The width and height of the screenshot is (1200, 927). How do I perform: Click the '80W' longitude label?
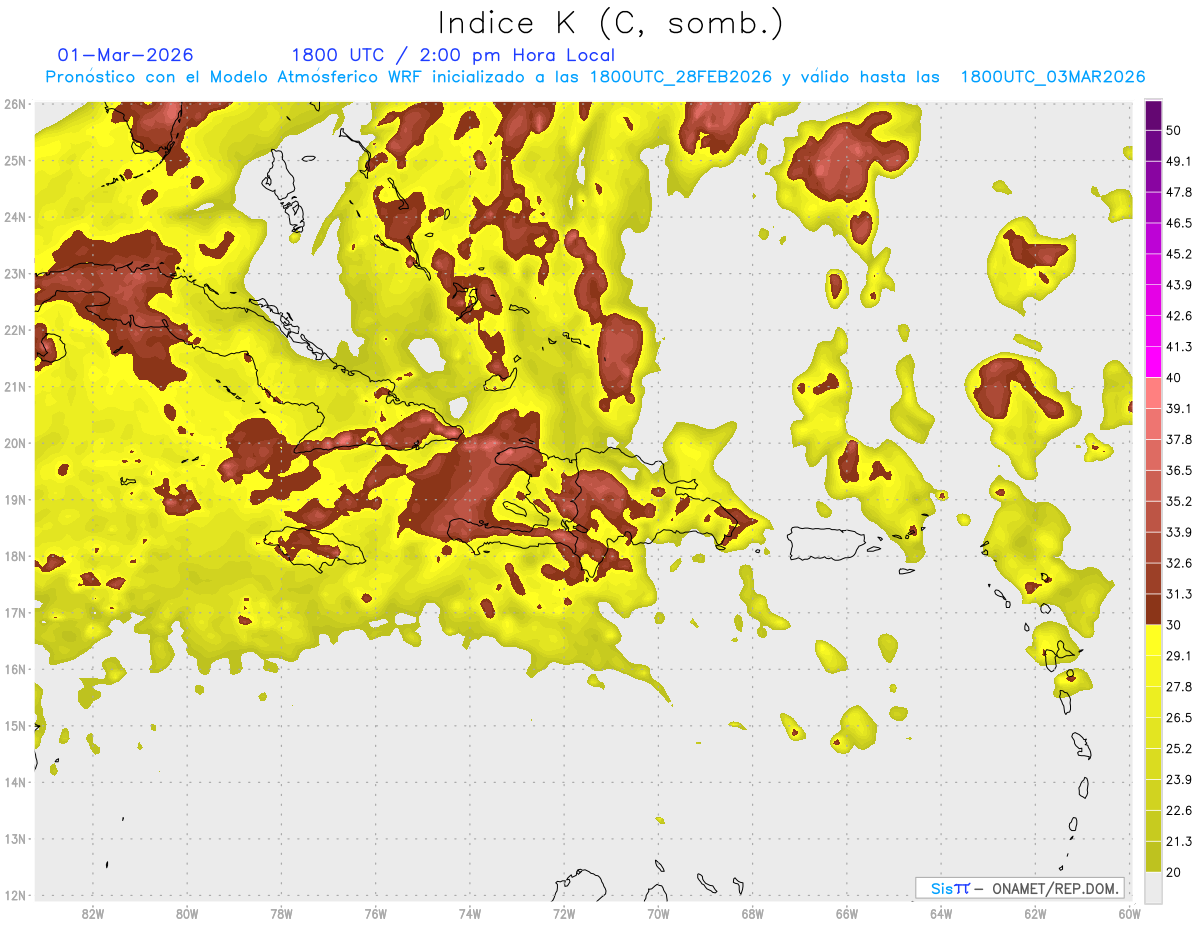187,913
